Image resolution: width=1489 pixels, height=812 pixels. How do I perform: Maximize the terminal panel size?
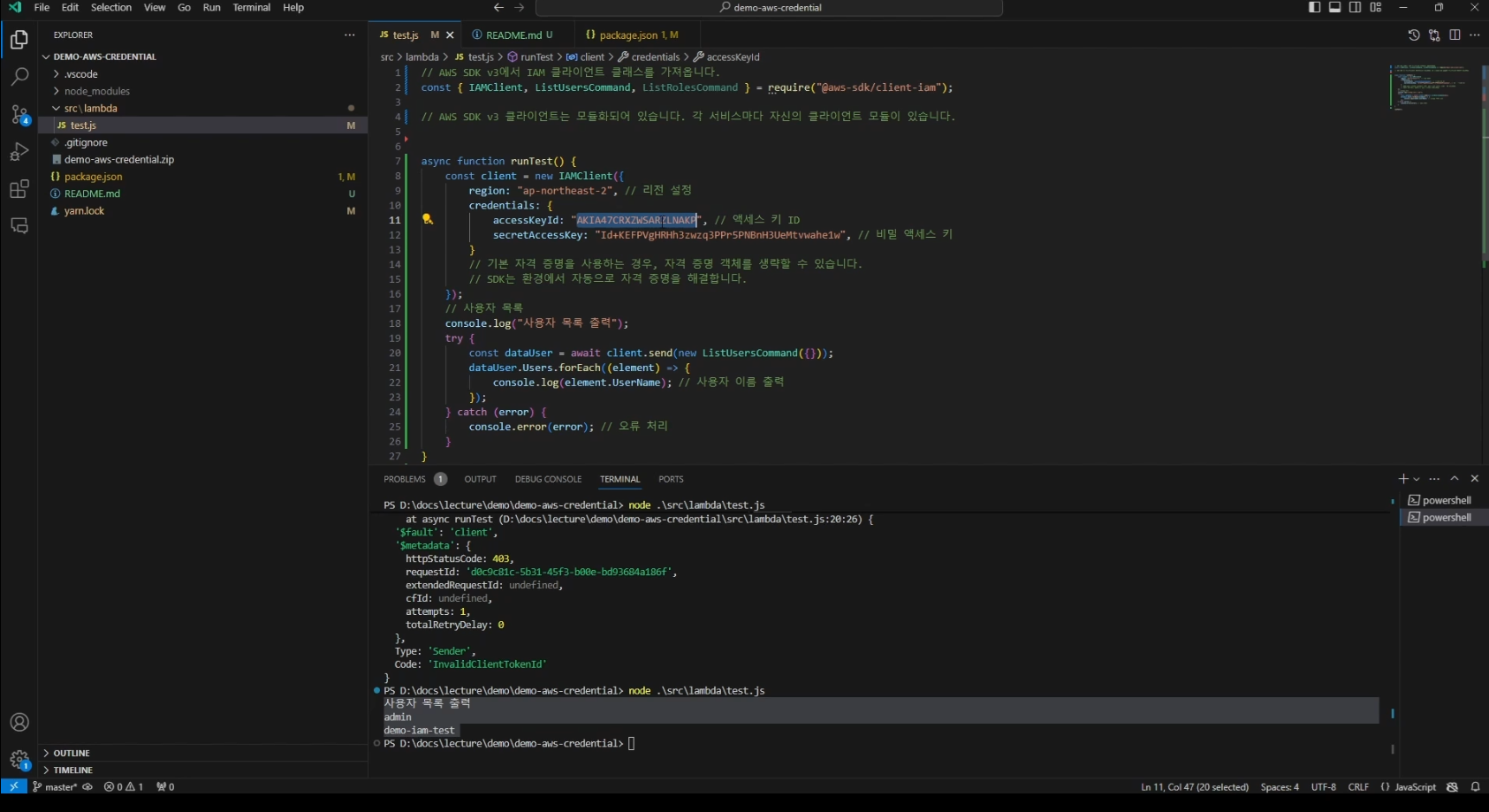pyautogui.click(x=1455, y=479)
